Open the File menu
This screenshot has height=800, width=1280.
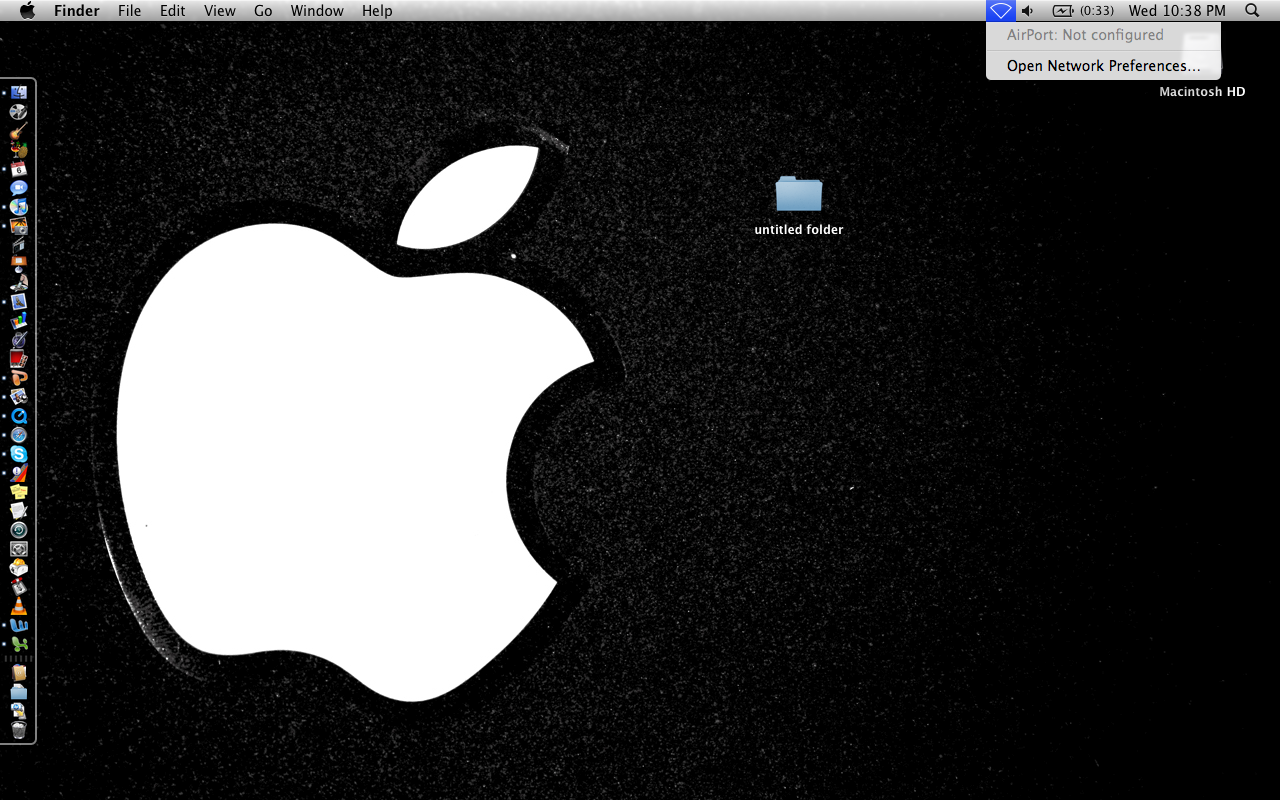click(129, 11)
